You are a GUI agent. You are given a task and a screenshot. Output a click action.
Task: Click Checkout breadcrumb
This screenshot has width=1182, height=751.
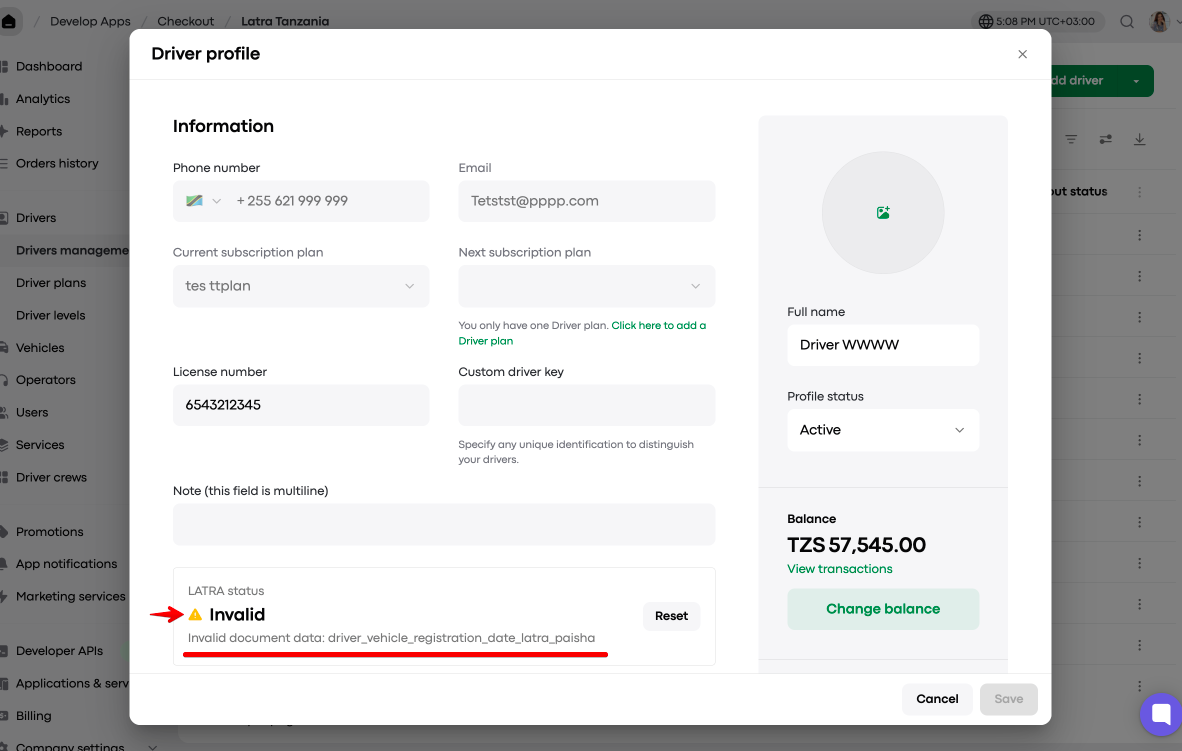coord(185,21)
